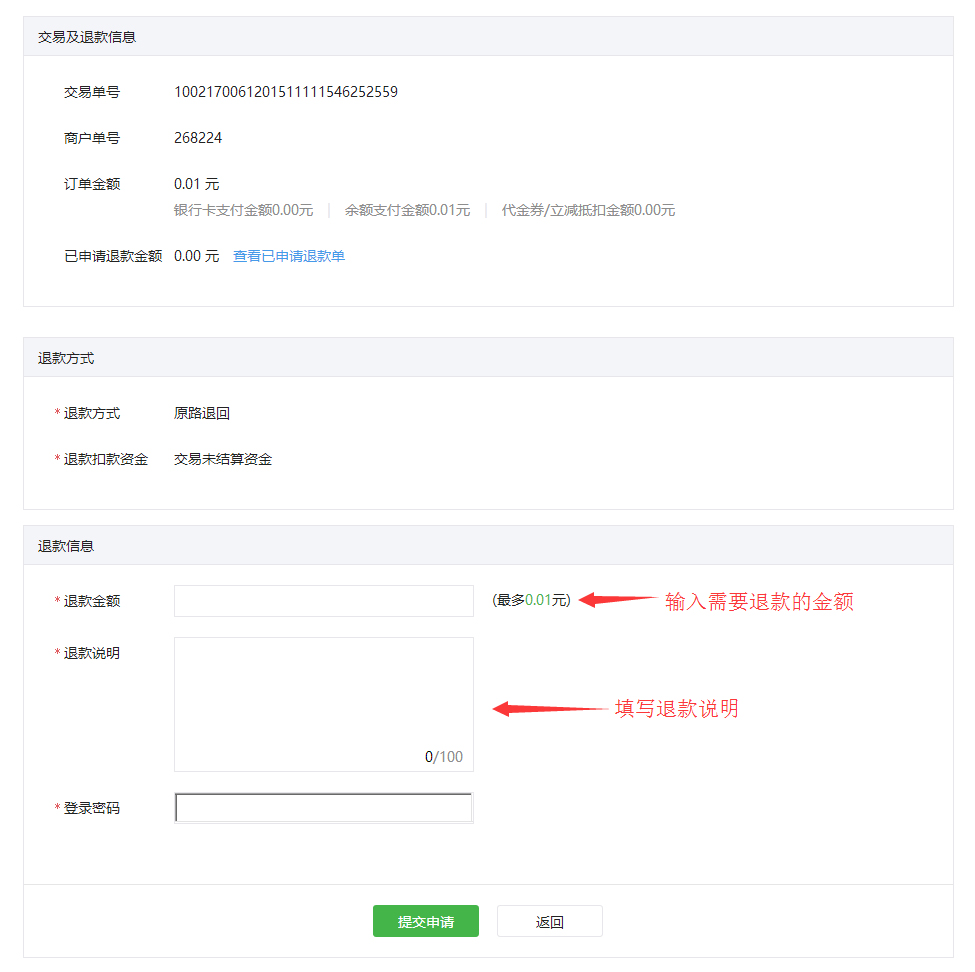Screen dimensions: 975x972
Task: Click the red arrow beside 最多0.01元
Action: [617, 601]
